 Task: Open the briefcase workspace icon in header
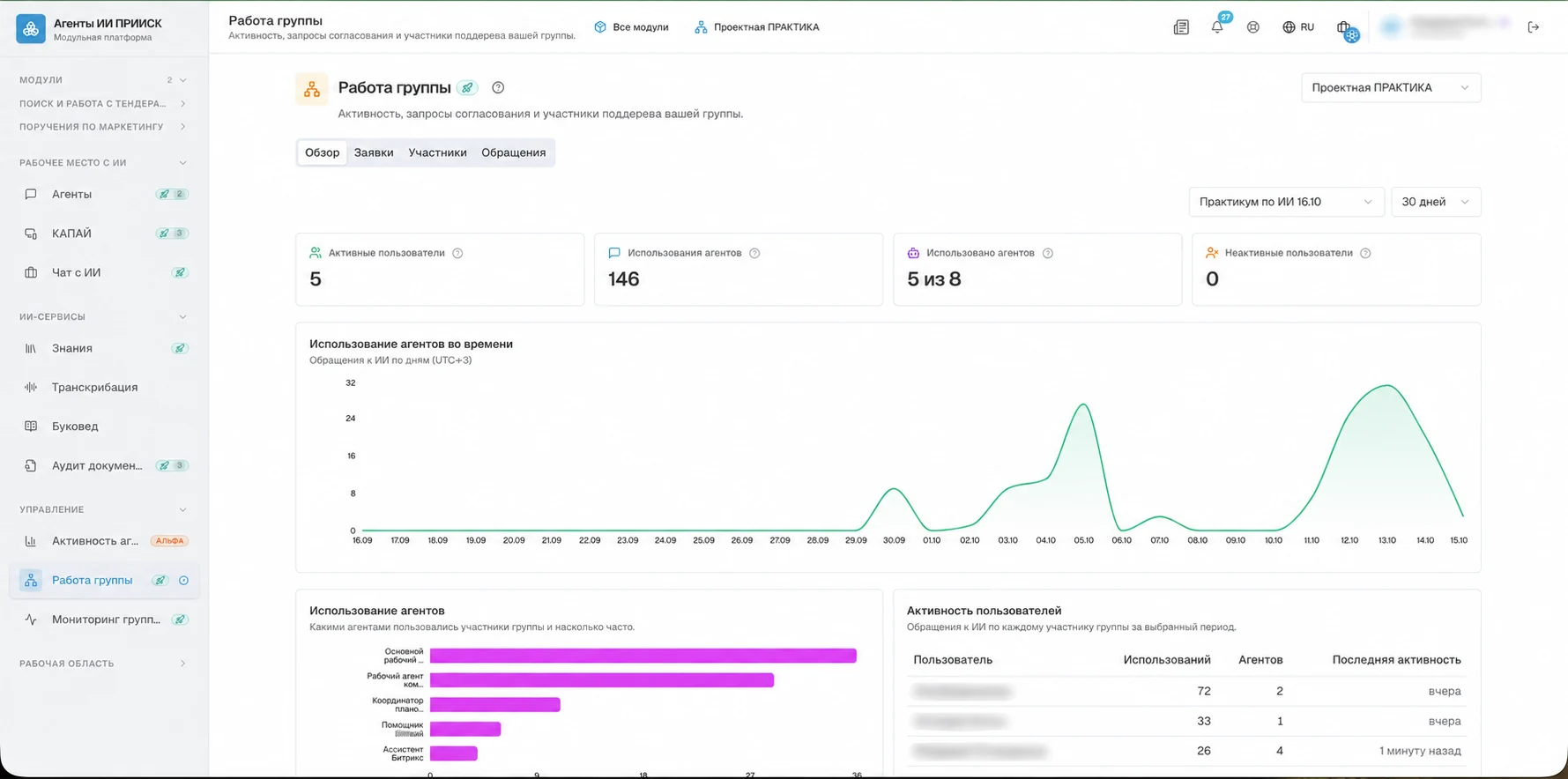tap(1345, 28)
